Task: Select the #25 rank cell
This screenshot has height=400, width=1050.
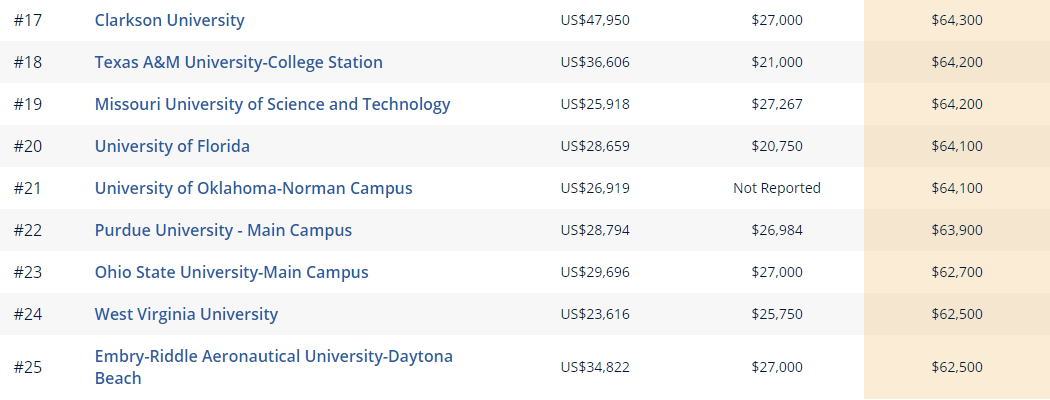Action: coord(27,367)
